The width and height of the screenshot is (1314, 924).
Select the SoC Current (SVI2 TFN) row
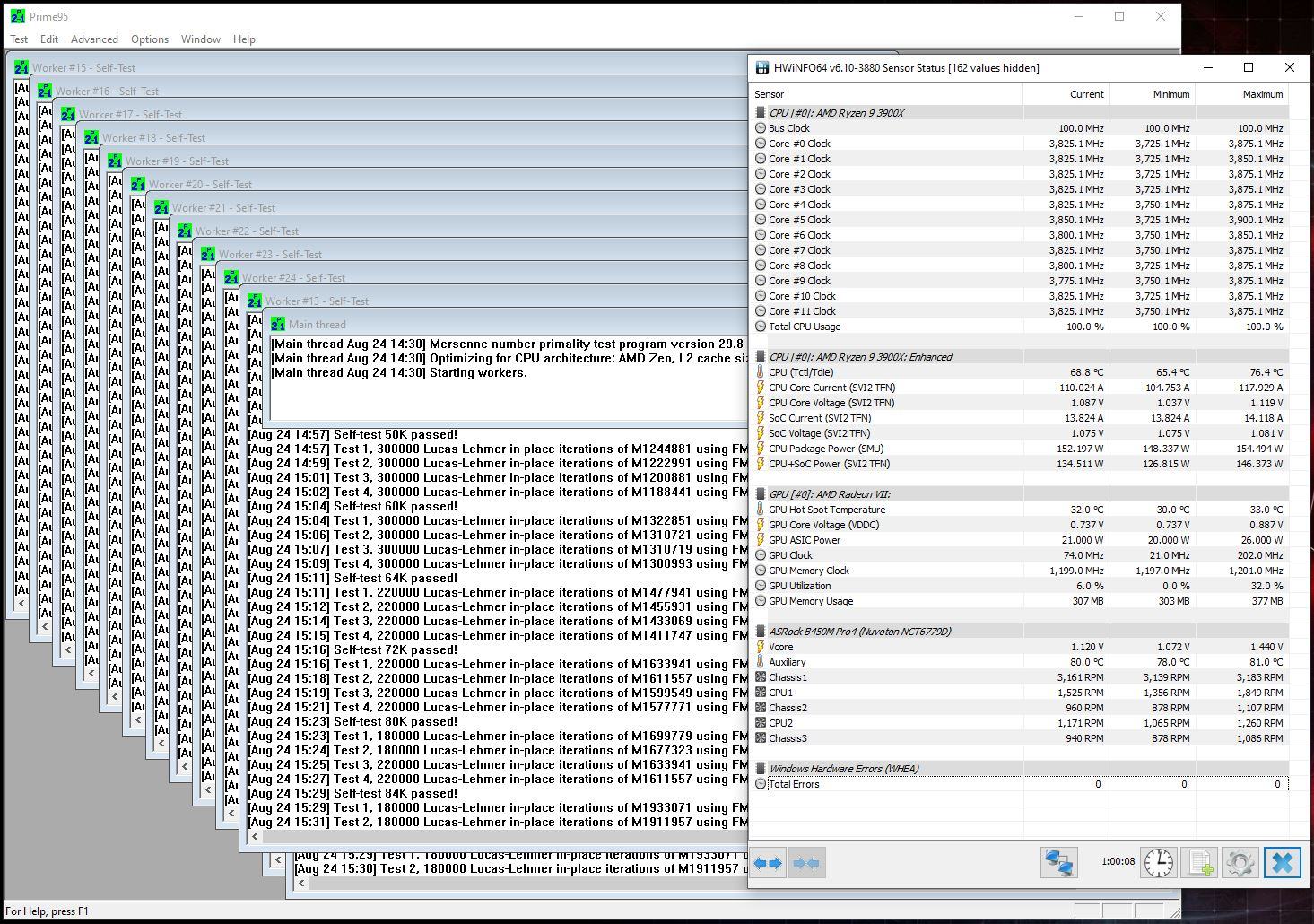tap(1021, 418)
